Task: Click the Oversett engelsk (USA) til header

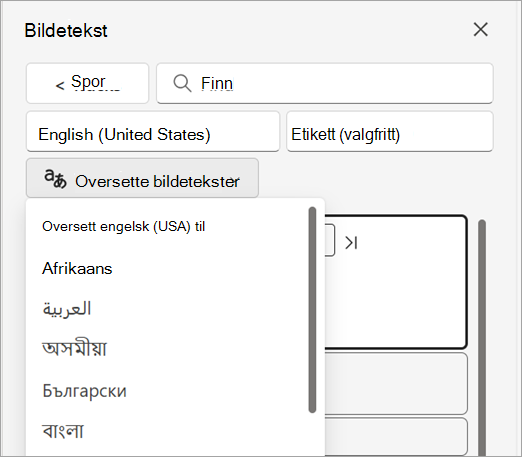Action: click(x=123, y=227)
